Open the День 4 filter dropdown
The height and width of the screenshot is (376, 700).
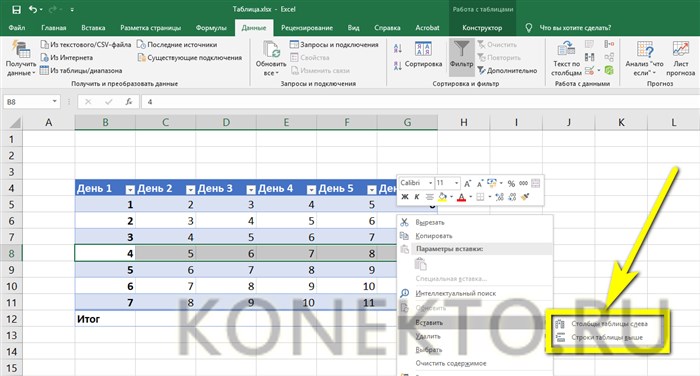(x=311, y=190)
